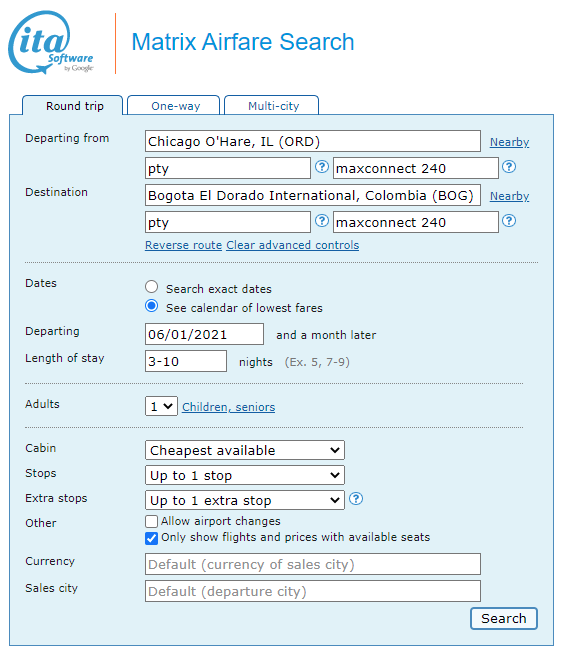The width and height of the screenshot is (569, 666).
Task: Open the Stops dropdown
Action: (x=245, y=475)
